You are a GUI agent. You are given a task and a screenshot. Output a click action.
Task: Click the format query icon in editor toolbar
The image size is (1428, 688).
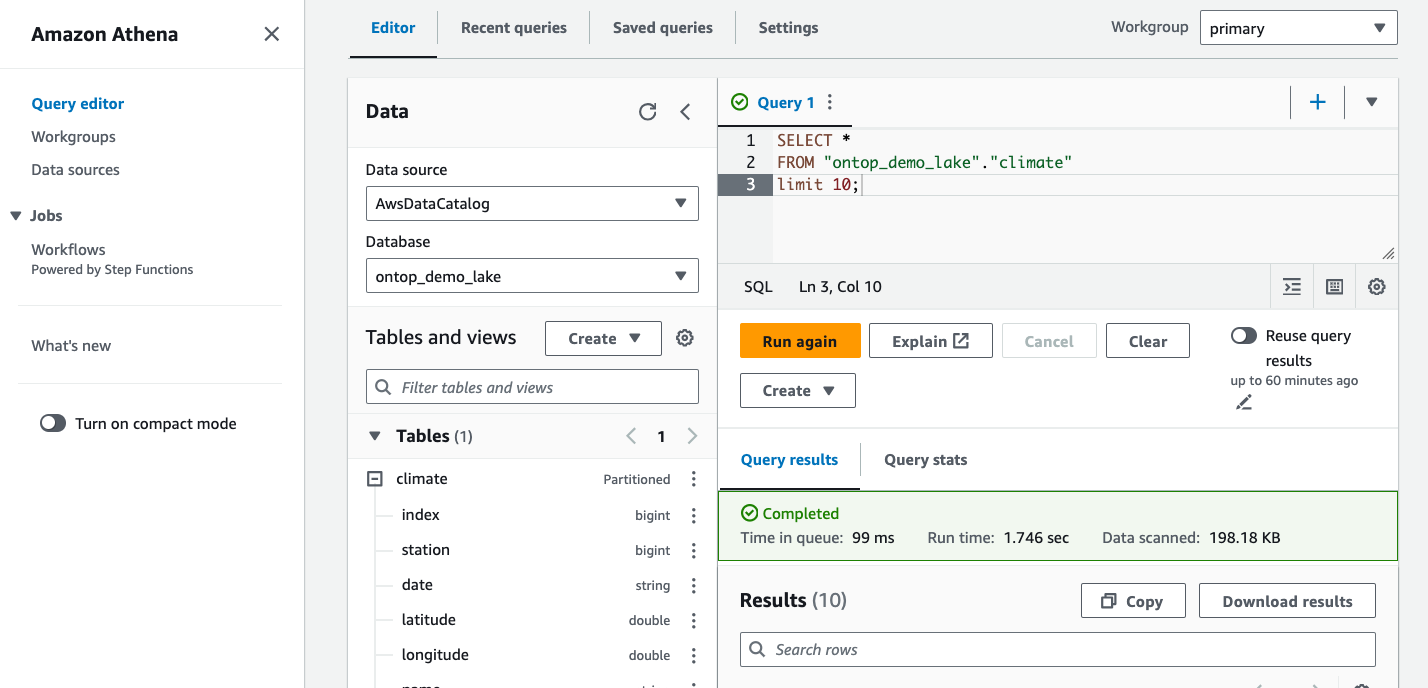pyautogui.click(x=1291, y=286)
